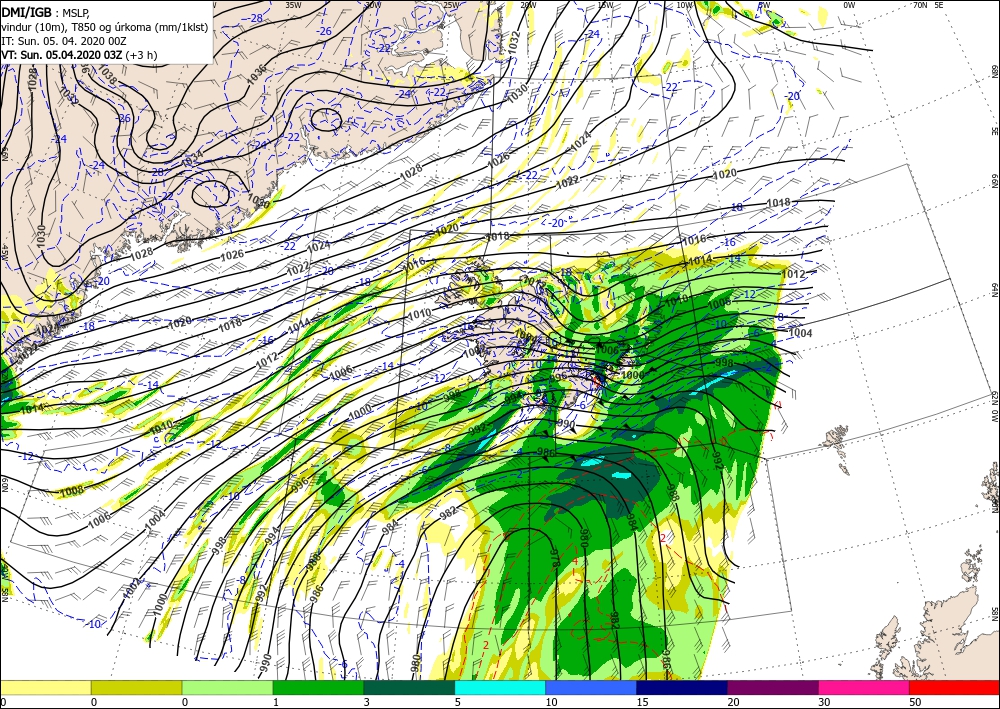Click the legend value 50
The height and width of the screenshot is (709, 1000).
pyautogui.click(x=915, y=702)
